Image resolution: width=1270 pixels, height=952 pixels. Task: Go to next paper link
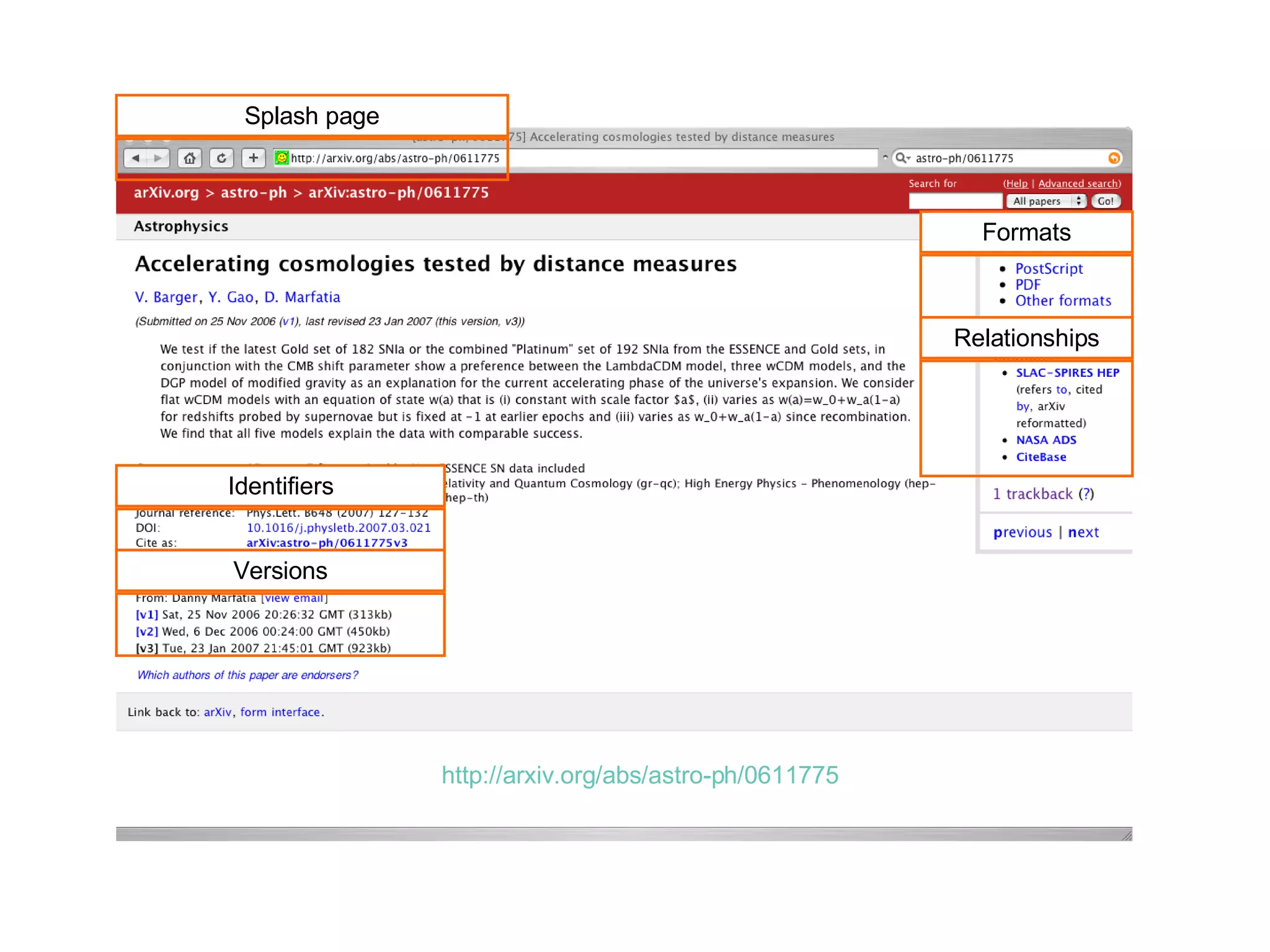pos(1083,532)
